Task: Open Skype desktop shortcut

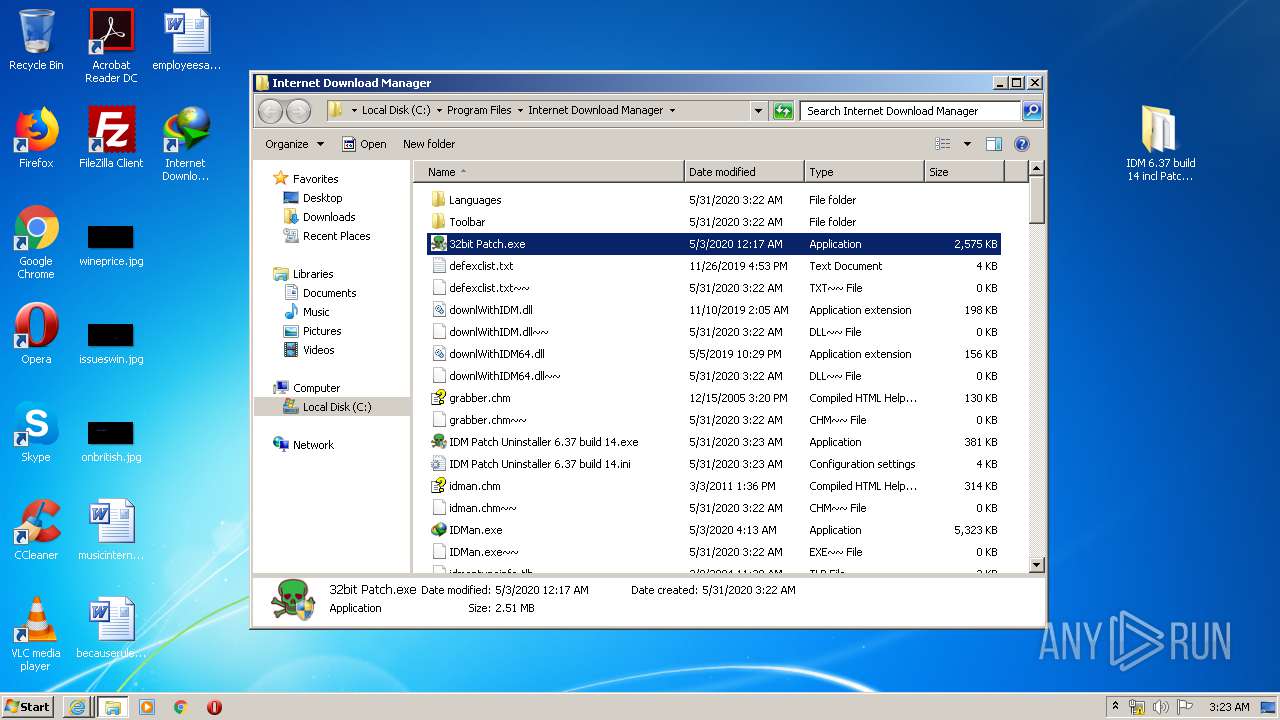Action: click(x=36, y=432)
